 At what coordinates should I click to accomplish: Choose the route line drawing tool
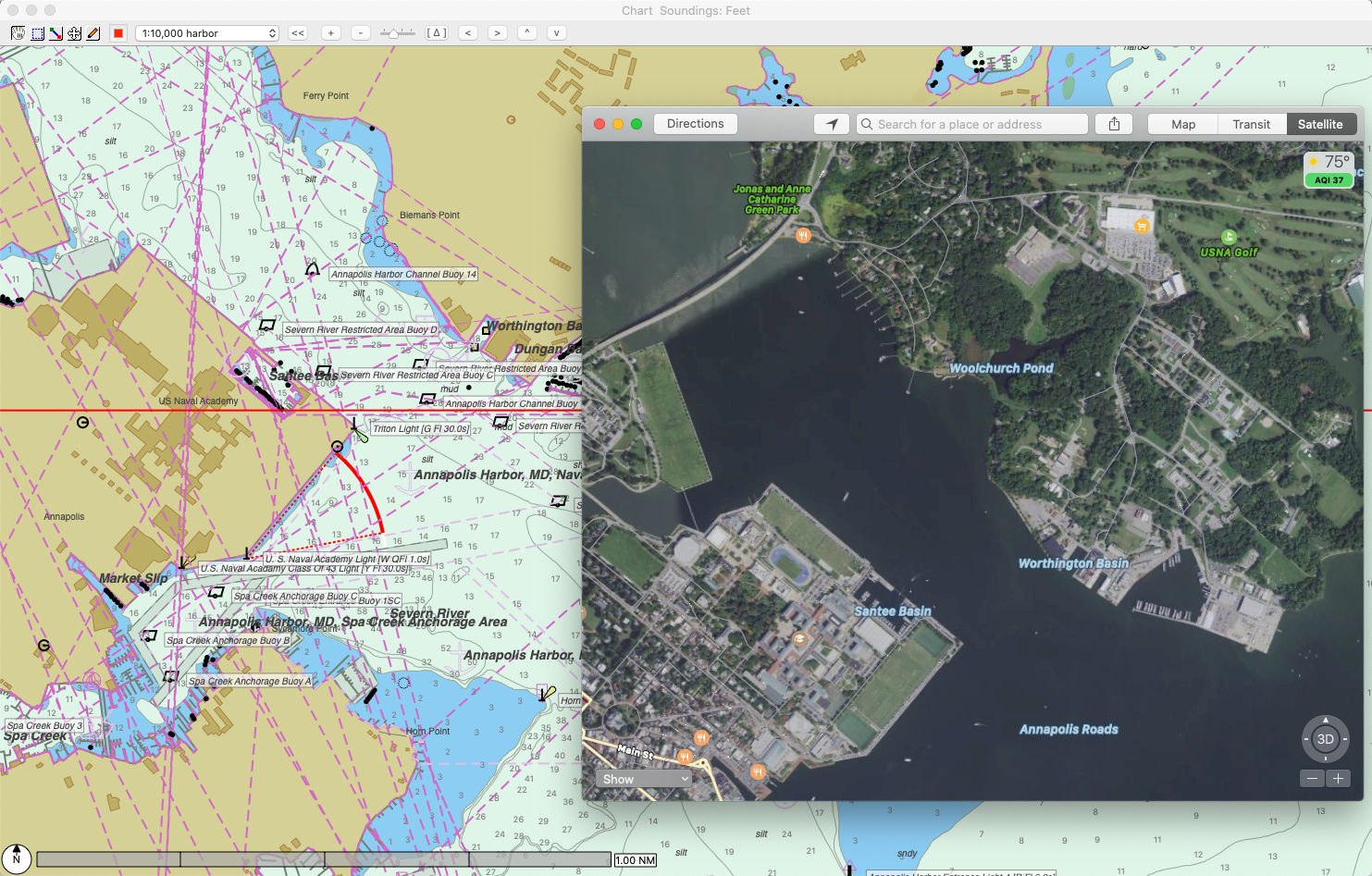pos(56,33)
